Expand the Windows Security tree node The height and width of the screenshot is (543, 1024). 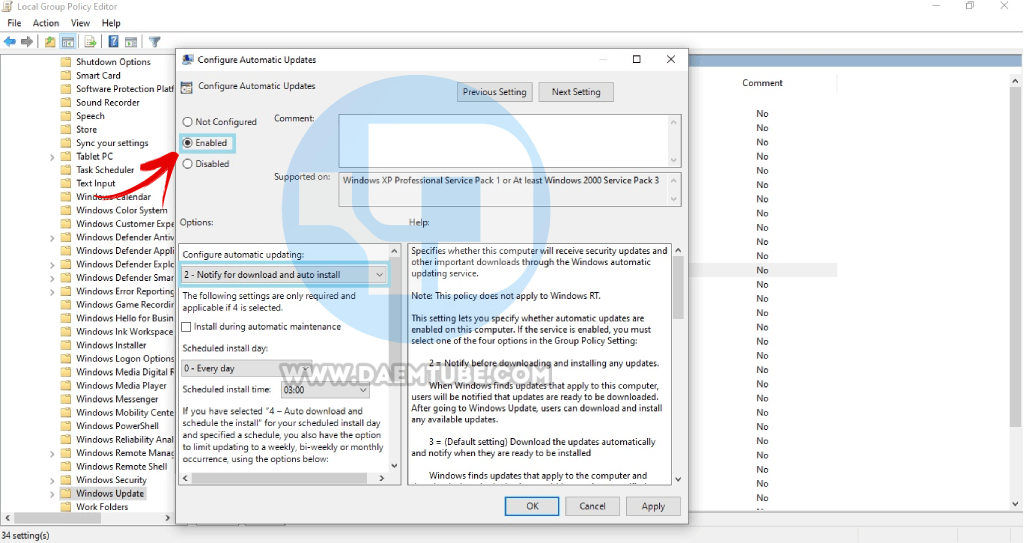(x=52, y=480)
